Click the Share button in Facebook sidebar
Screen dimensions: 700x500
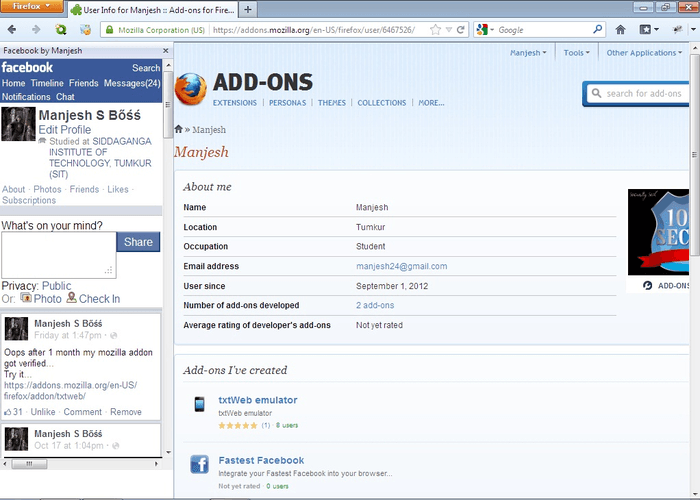tap(138, 242)
